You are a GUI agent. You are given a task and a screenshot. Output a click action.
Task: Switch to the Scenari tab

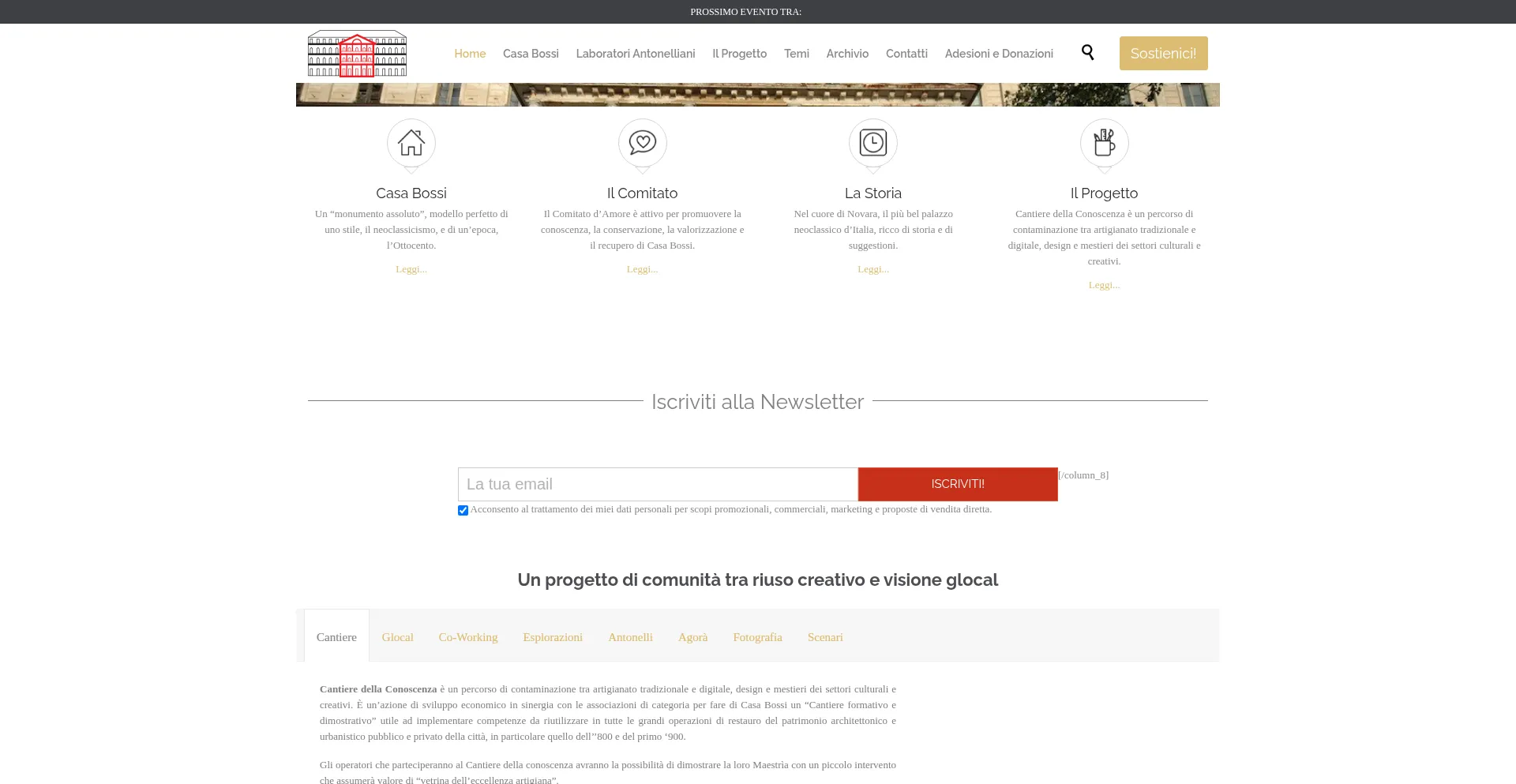[825, 636]
